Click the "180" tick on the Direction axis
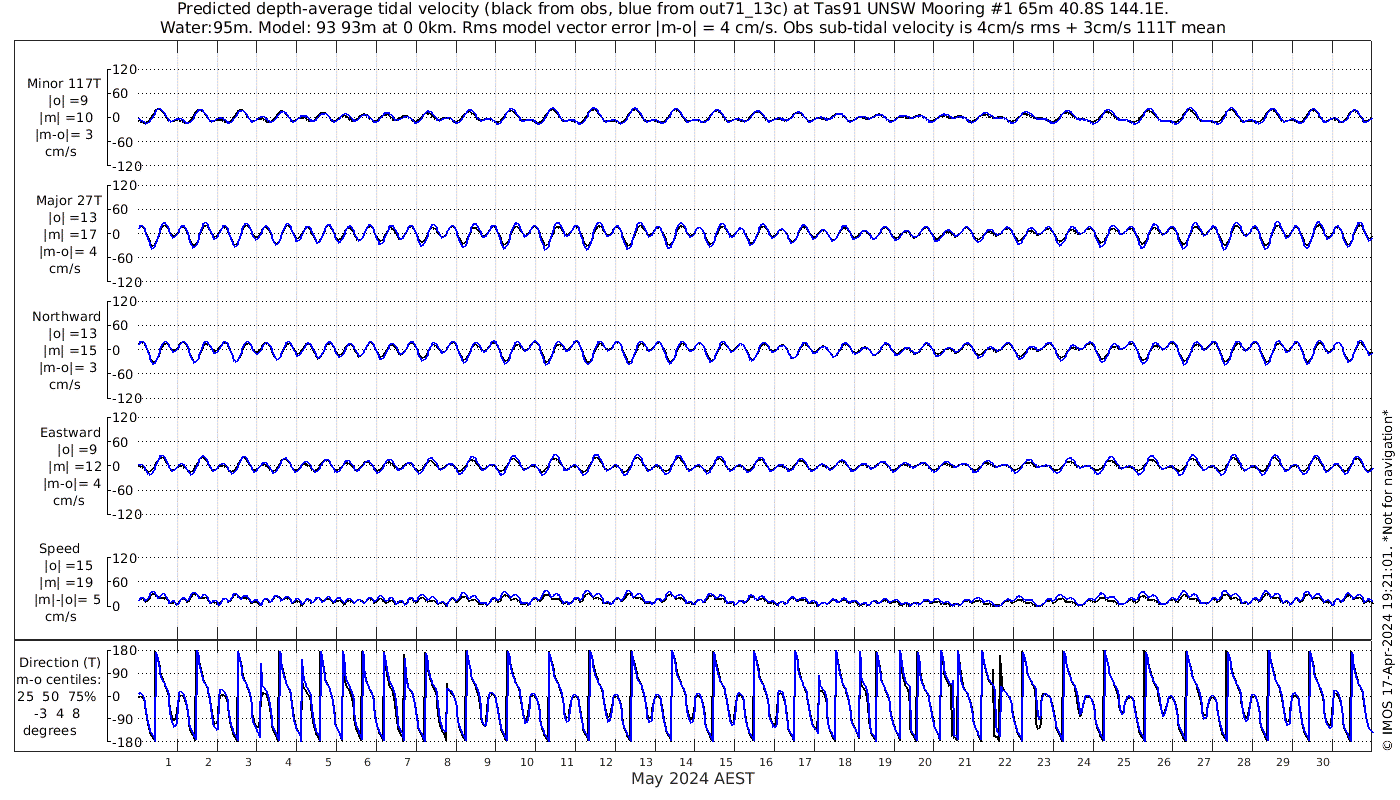 point(124,651)
